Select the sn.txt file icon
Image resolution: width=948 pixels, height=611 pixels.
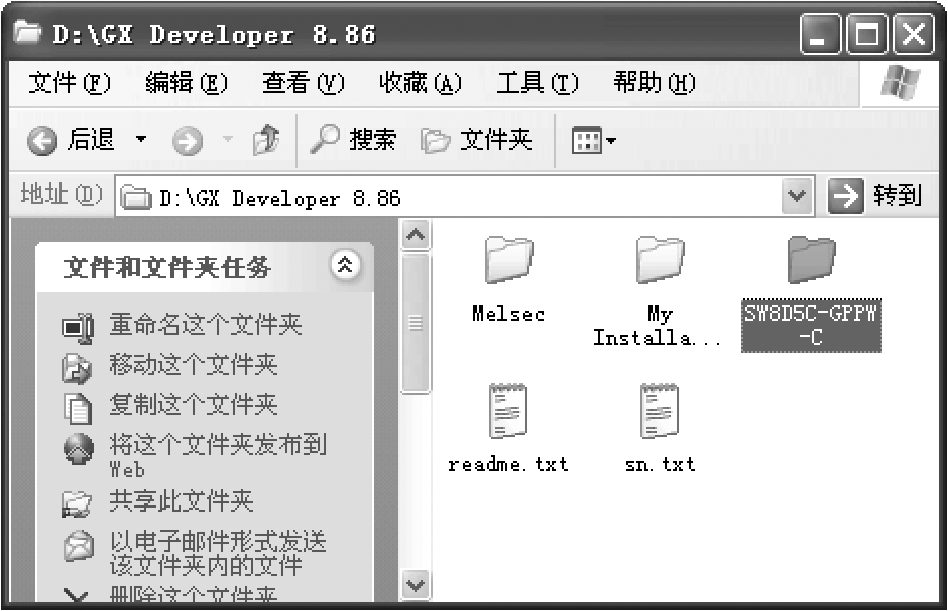pos(660,411)
